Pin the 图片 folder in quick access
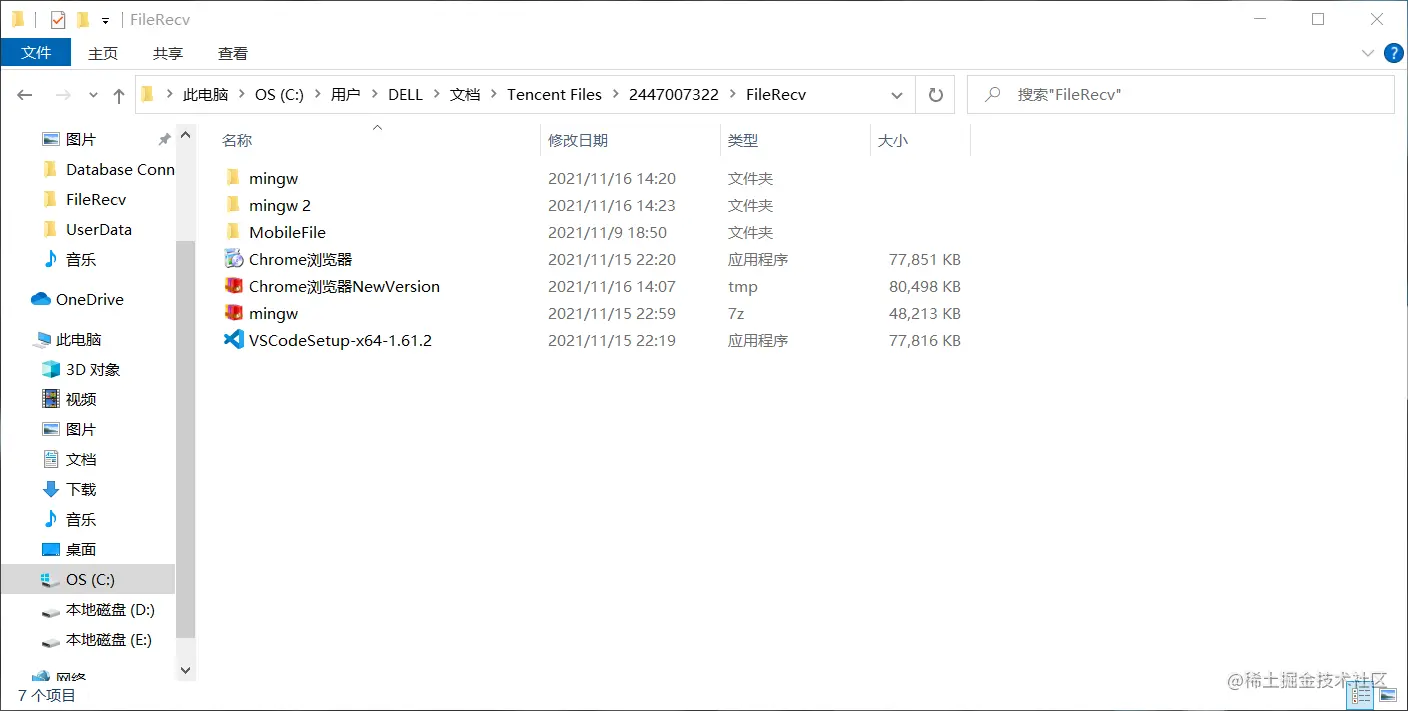 tap(163, 139)
